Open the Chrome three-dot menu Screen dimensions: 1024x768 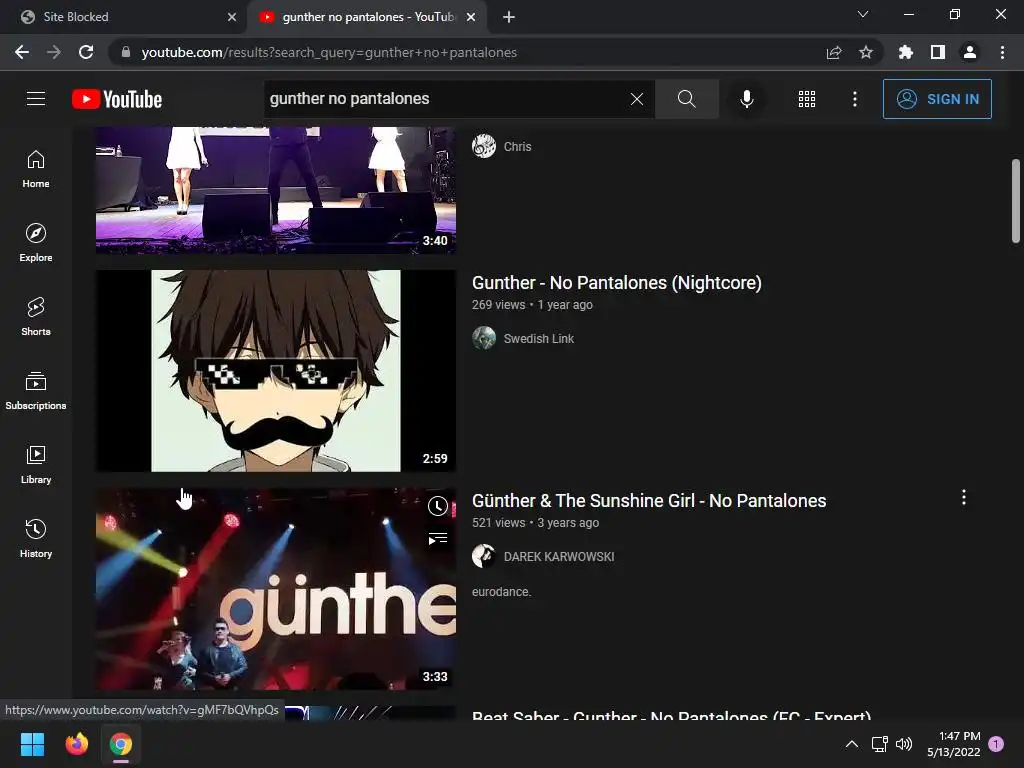click(1002, 52)
